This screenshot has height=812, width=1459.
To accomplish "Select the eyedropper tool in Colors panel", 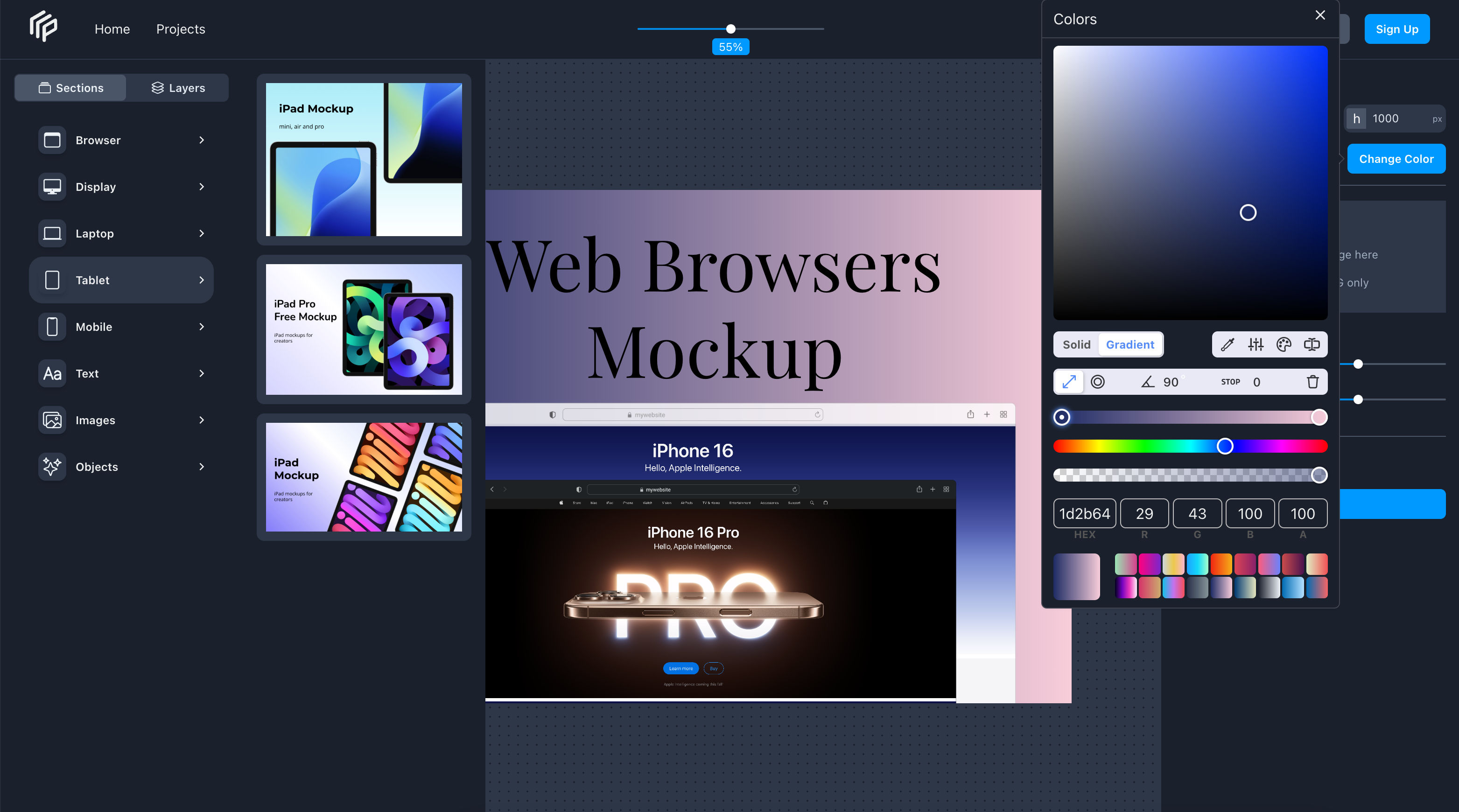I will (1228, 344).
